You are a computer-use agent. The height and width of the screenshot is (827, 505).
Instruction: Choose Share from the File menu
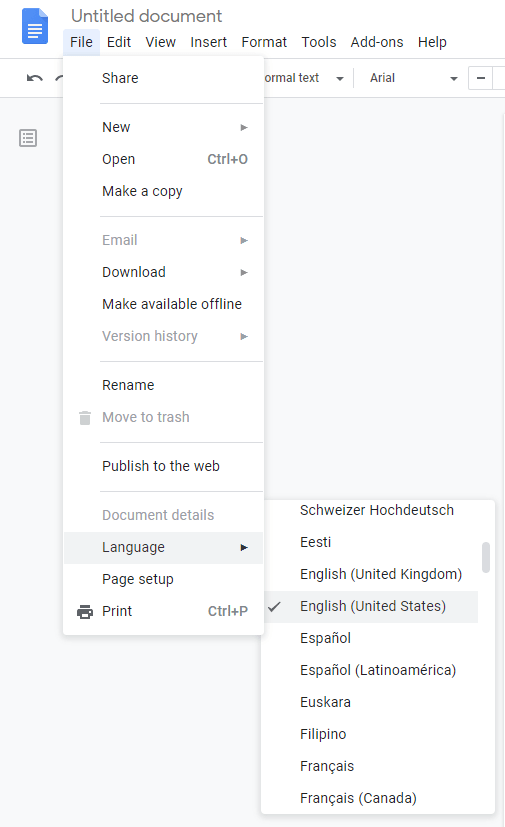point(163,78)
